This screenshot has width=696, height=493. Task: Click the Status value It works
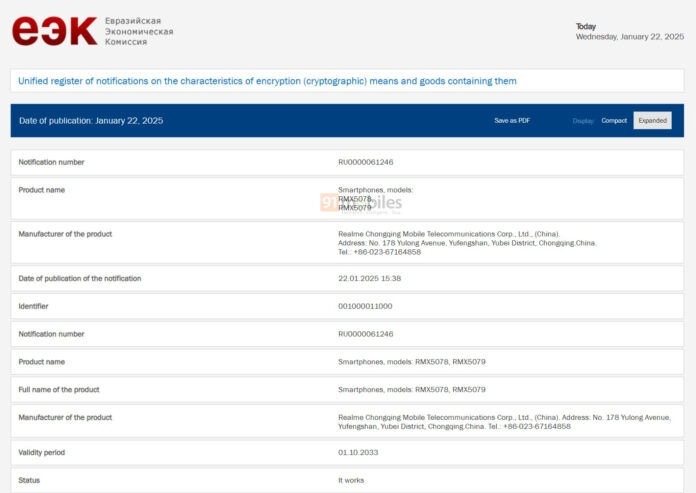352,480
